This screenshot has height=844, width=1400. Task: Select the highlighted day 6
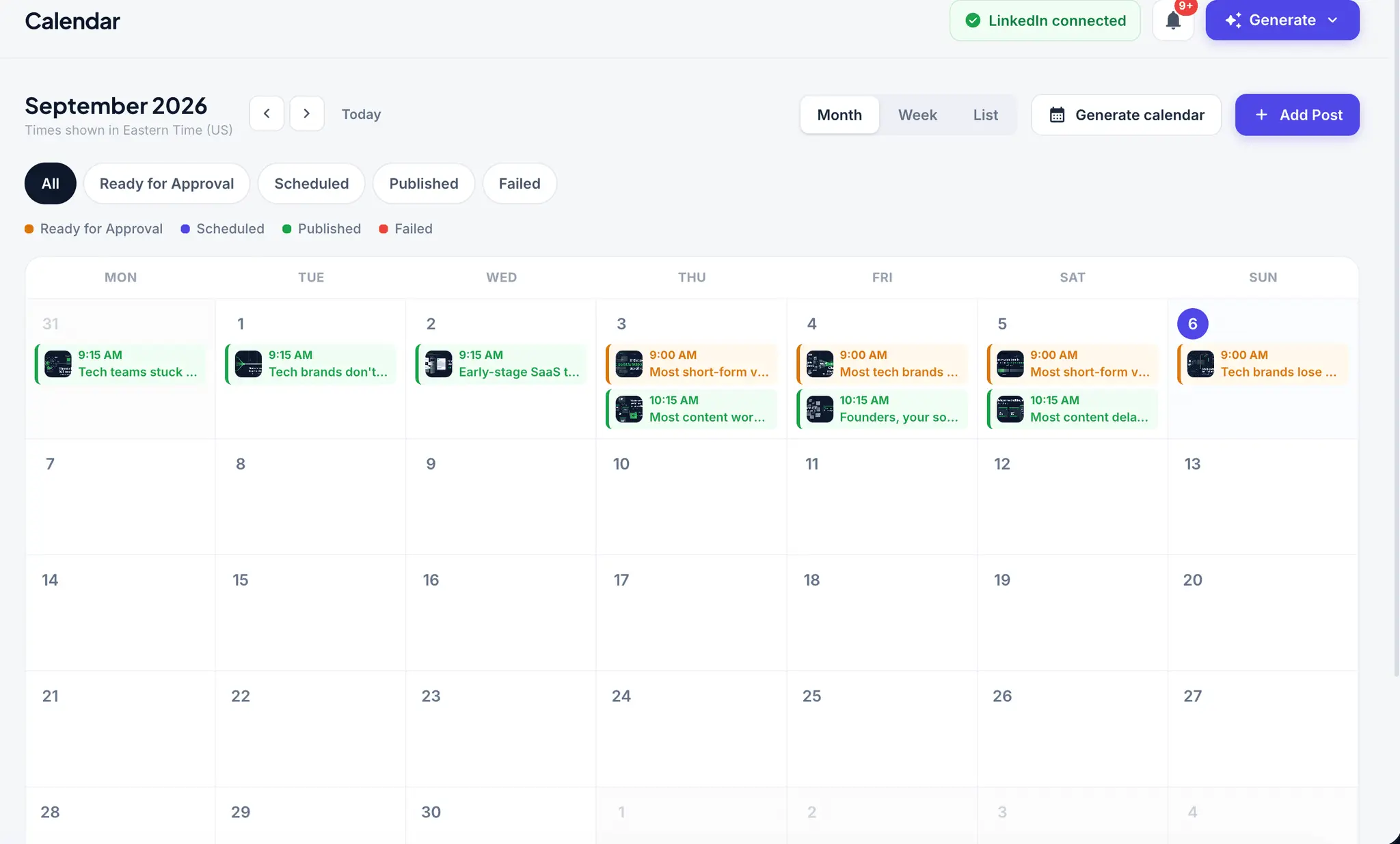pyautogui.click(x=1192, y=323)
